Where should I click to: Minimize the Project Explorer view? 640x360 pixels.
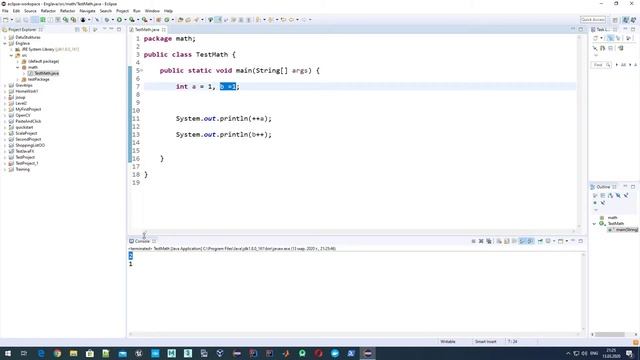pyautogui.click(x=111, y=29)
